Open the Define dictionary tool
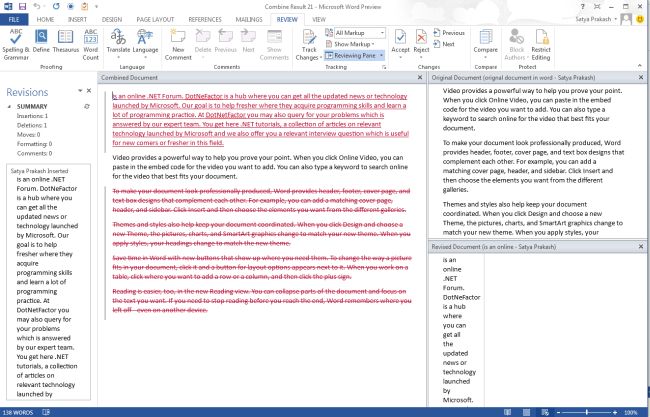Image resolution: width=650 pixels, height=417 pixels. tap(41, 41)
